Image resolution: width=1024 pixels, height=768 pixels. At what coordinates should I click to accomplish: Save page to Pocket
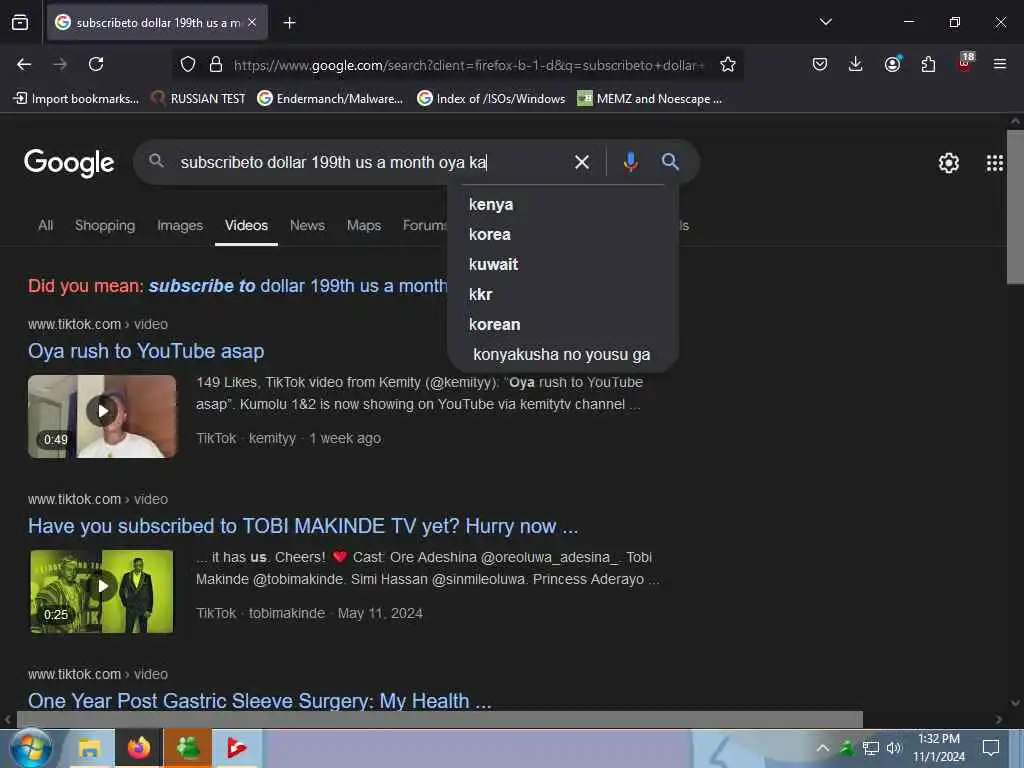[x=820, y=64]
